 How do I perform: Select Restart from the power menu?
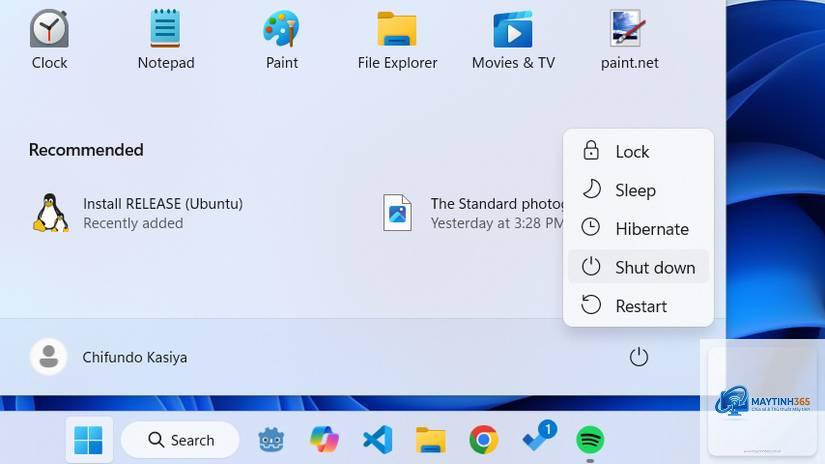tap(638, 306)
